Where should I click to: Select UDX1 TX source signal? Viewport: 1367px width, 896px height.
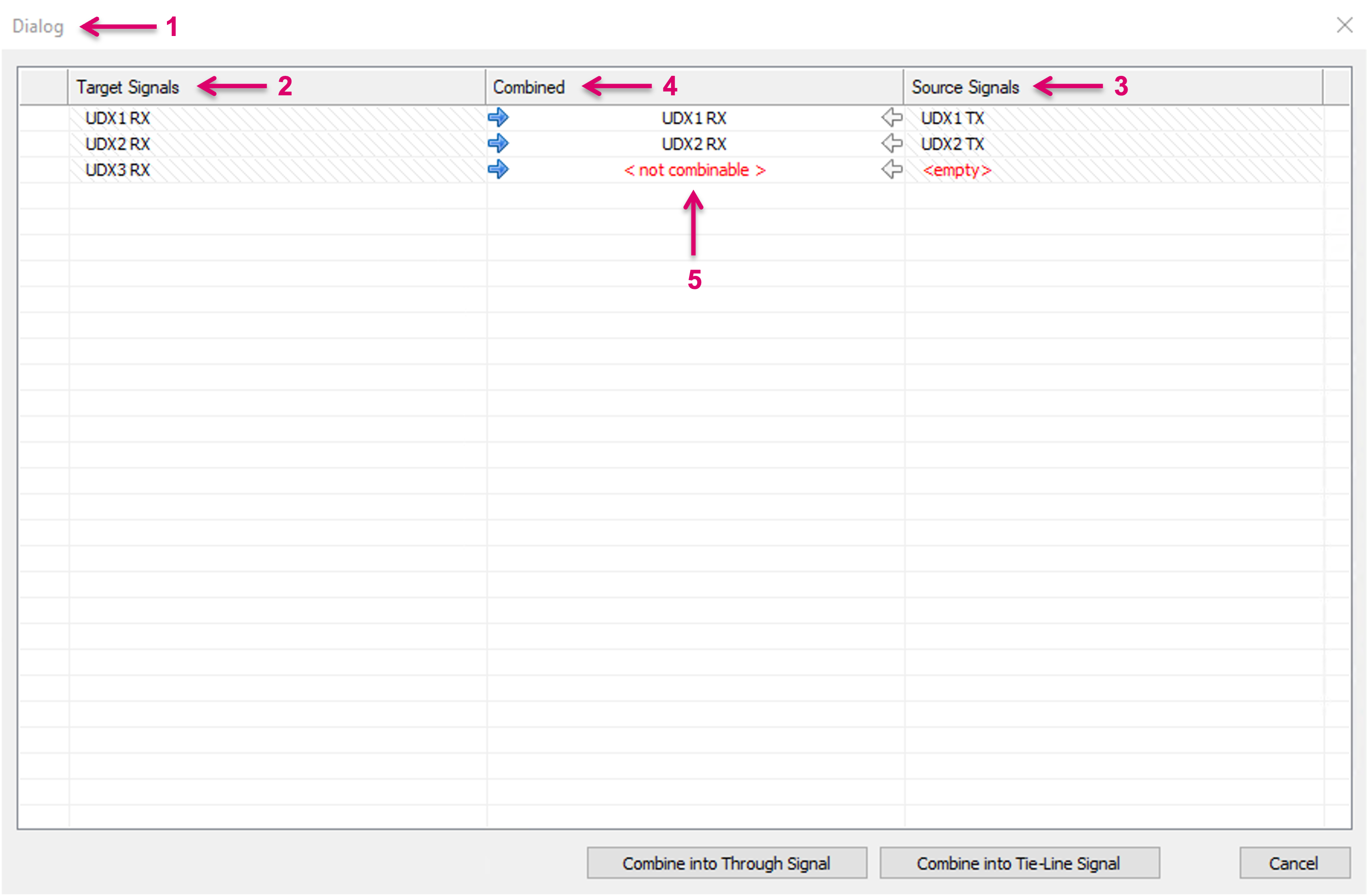(x=952, y=118)
